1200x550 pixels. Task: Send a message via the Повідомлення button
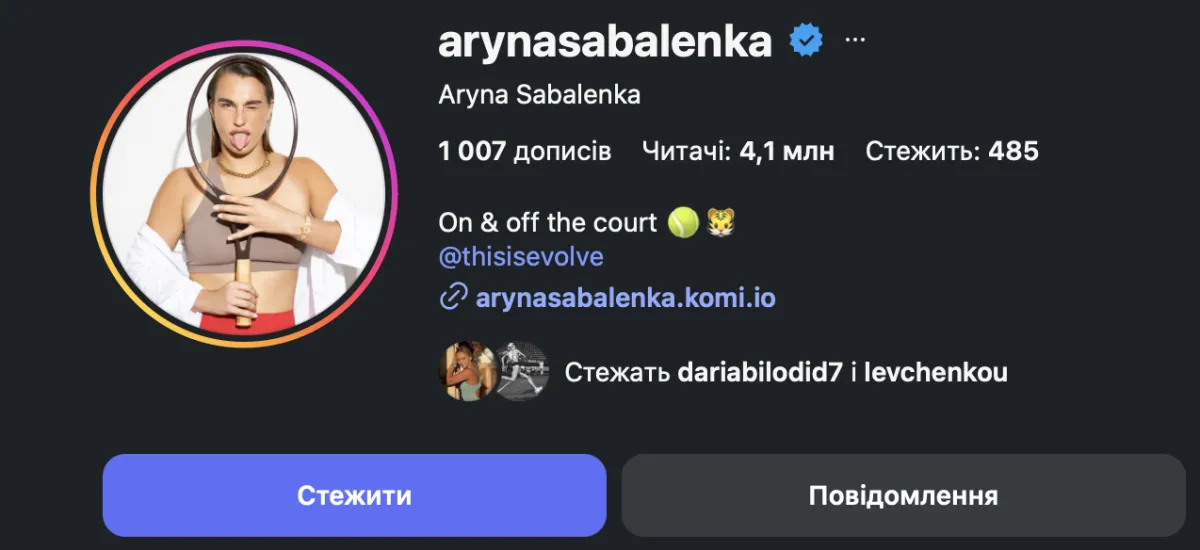pyautogui.click(x=903, y=495)
